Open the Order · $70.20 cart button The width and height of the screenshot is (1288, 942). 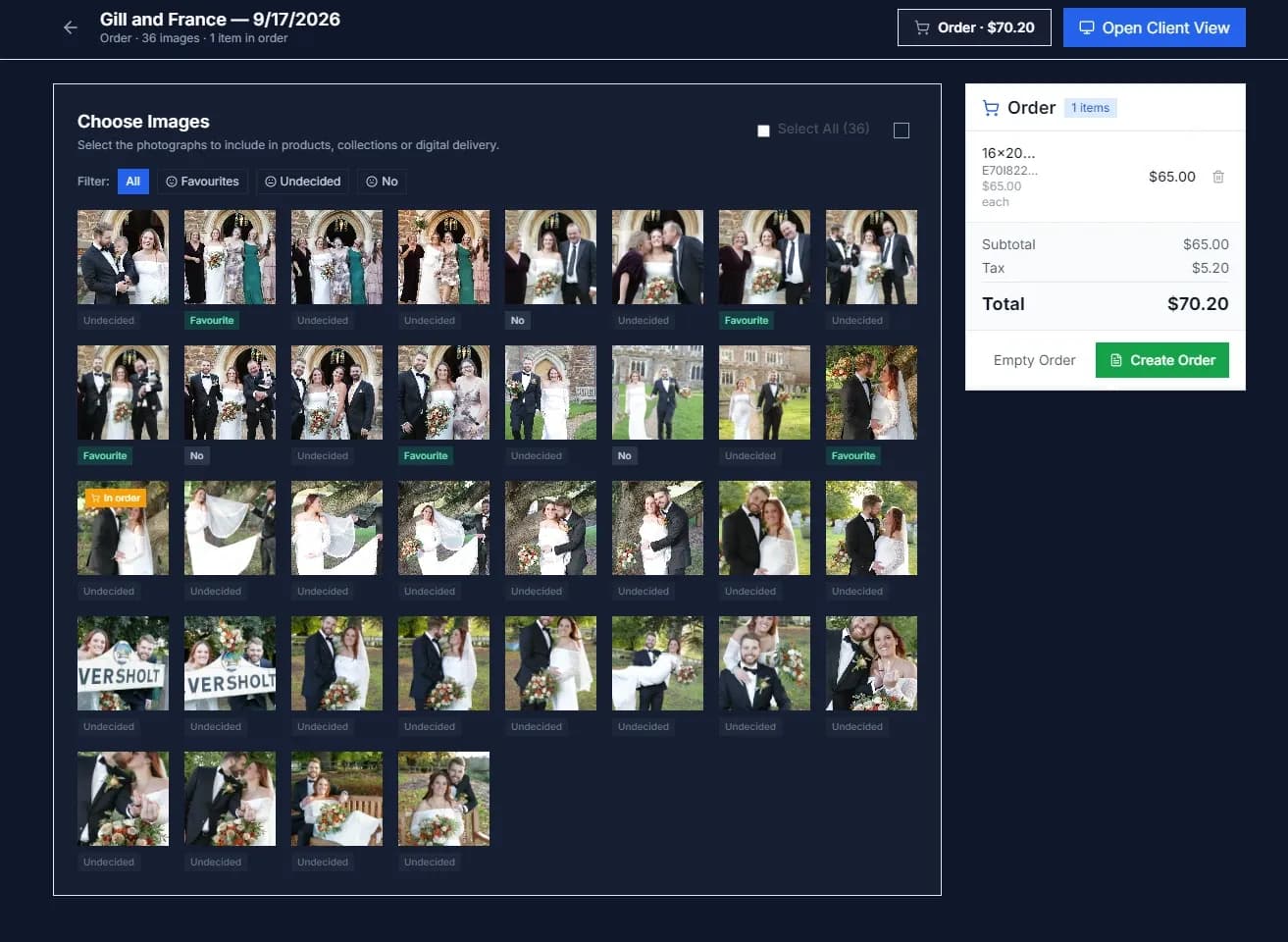(974, 27)
